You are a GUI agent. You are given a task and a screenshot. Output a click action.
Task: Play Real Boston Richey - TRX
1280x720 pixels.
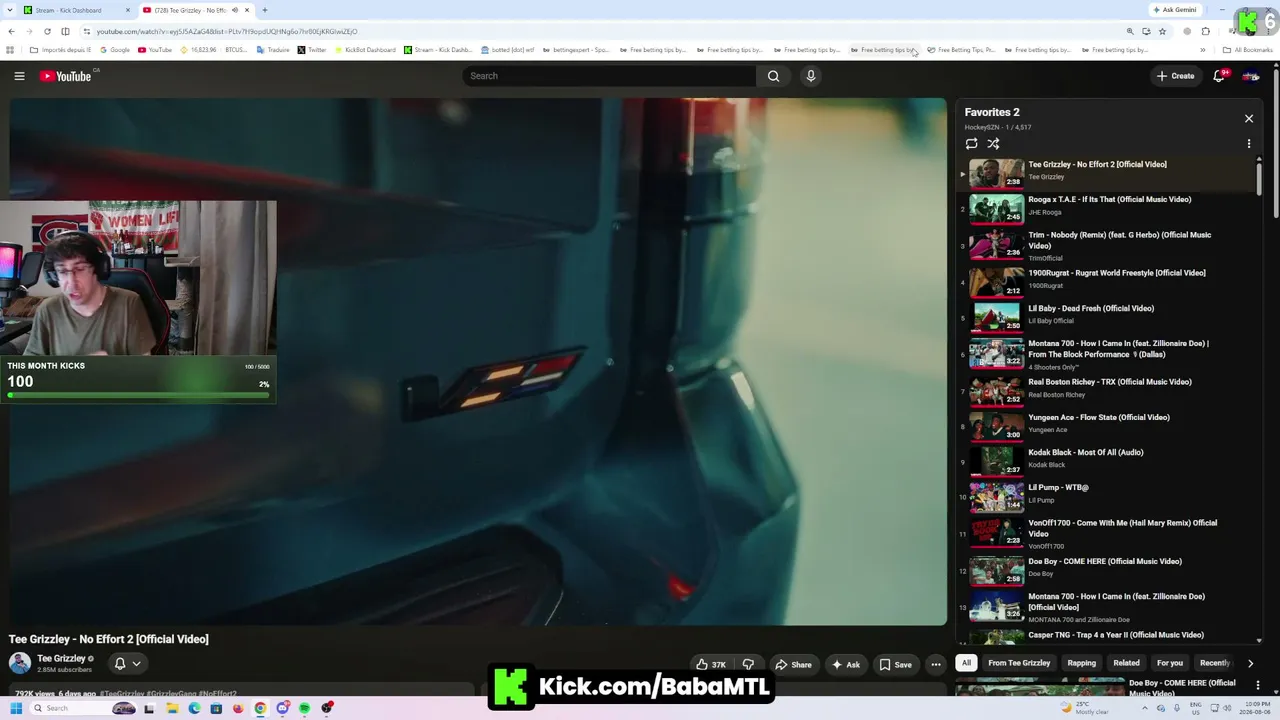pyautogui.click(x=1105, y=390)
